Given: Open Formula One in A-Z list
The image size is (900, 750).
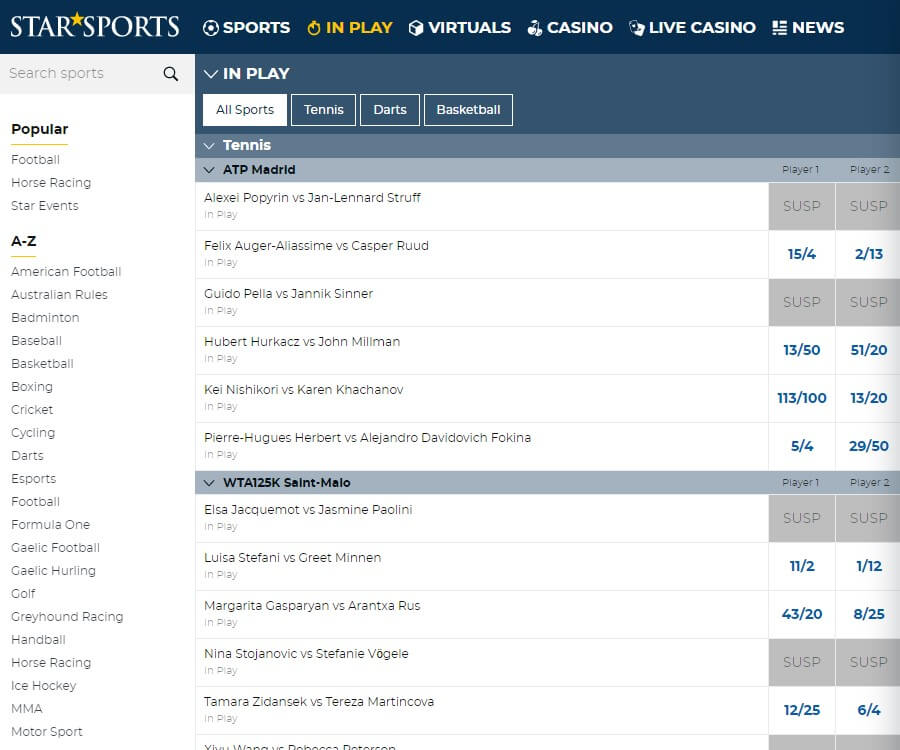Looking at the screenshot, I should [51, 524].
